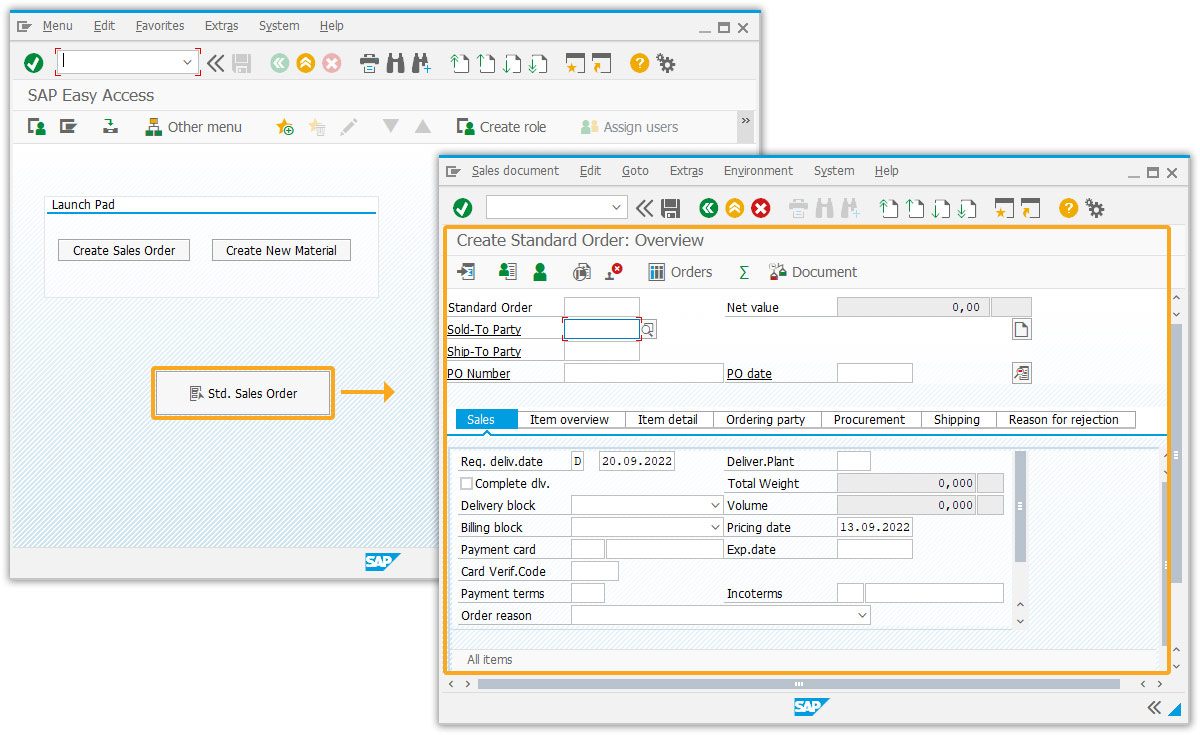This screenshot has height=735, width=1200.
Task: Expand the command field dropdown in Sales Order window
Action: tap(618, 208)
